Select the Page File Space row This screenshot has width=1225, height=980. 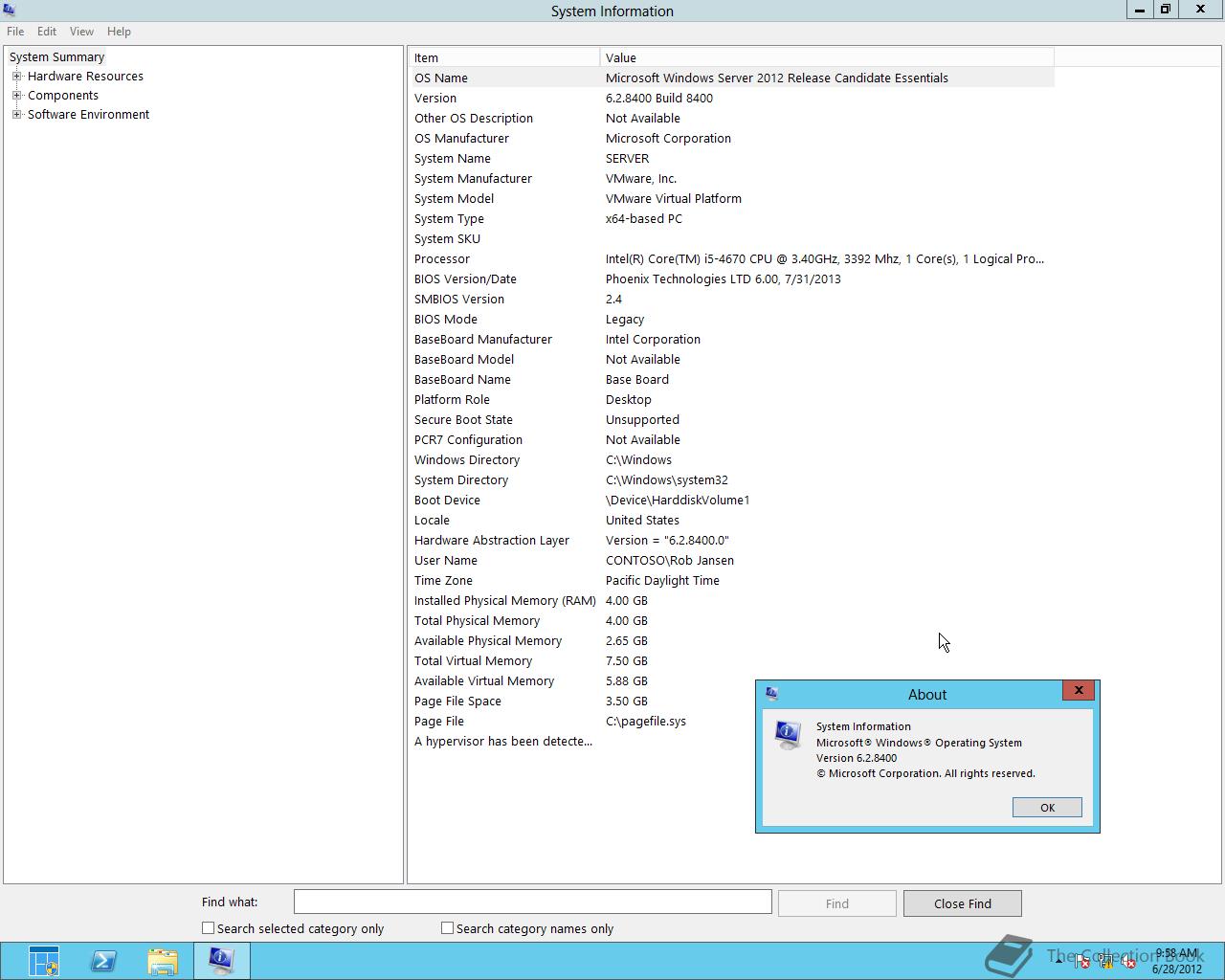(x=732, y=701)
